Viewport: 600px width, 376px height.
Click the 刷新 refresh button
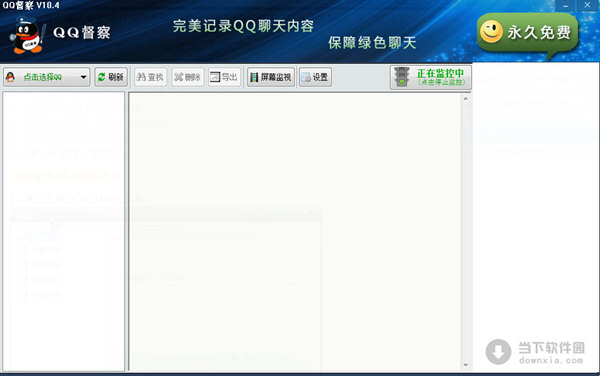point(111,77)
